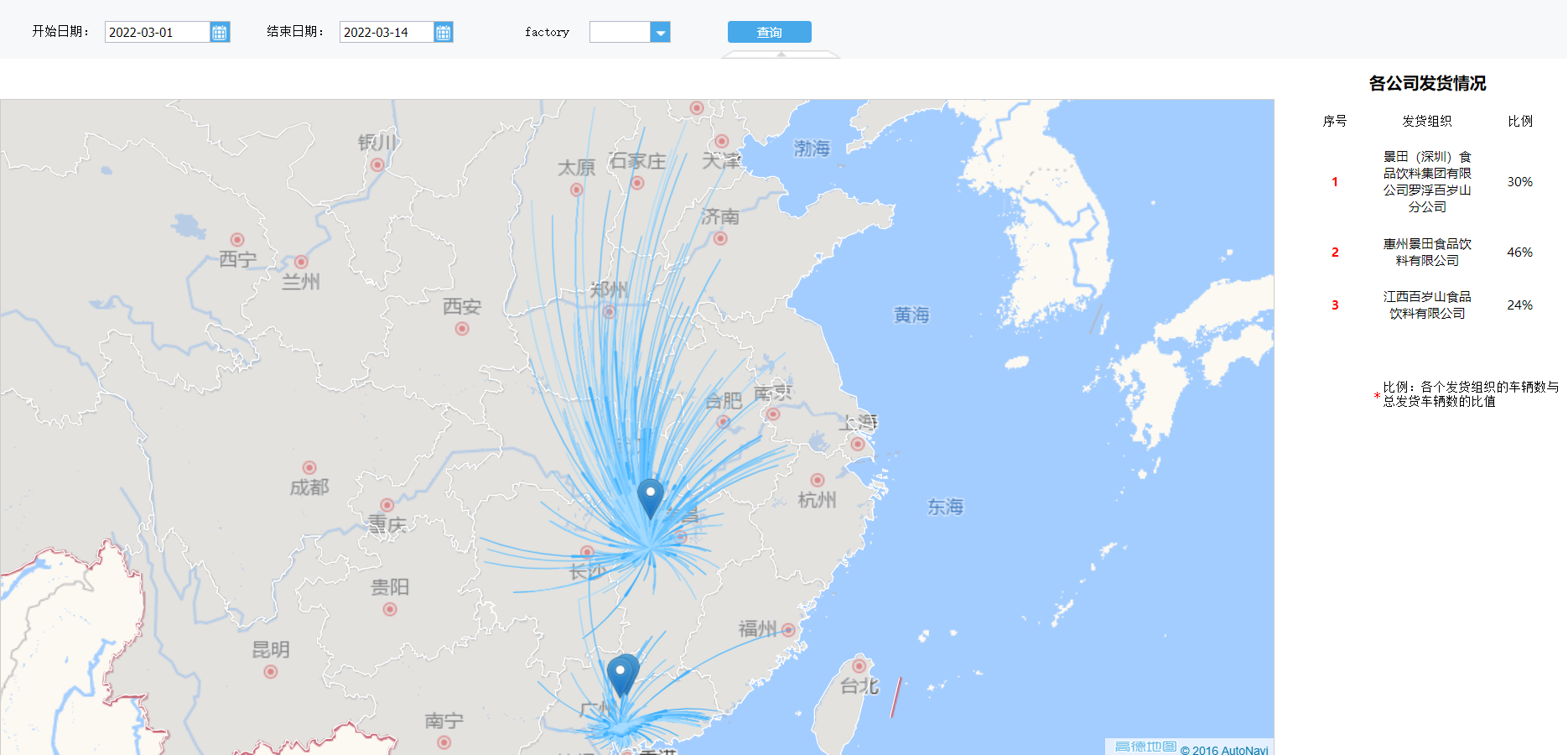Image resolution: width=1568 pixels, height=755 pixels.
Task: Open the 高德地图 logo link
Action: pos(1145,747)
